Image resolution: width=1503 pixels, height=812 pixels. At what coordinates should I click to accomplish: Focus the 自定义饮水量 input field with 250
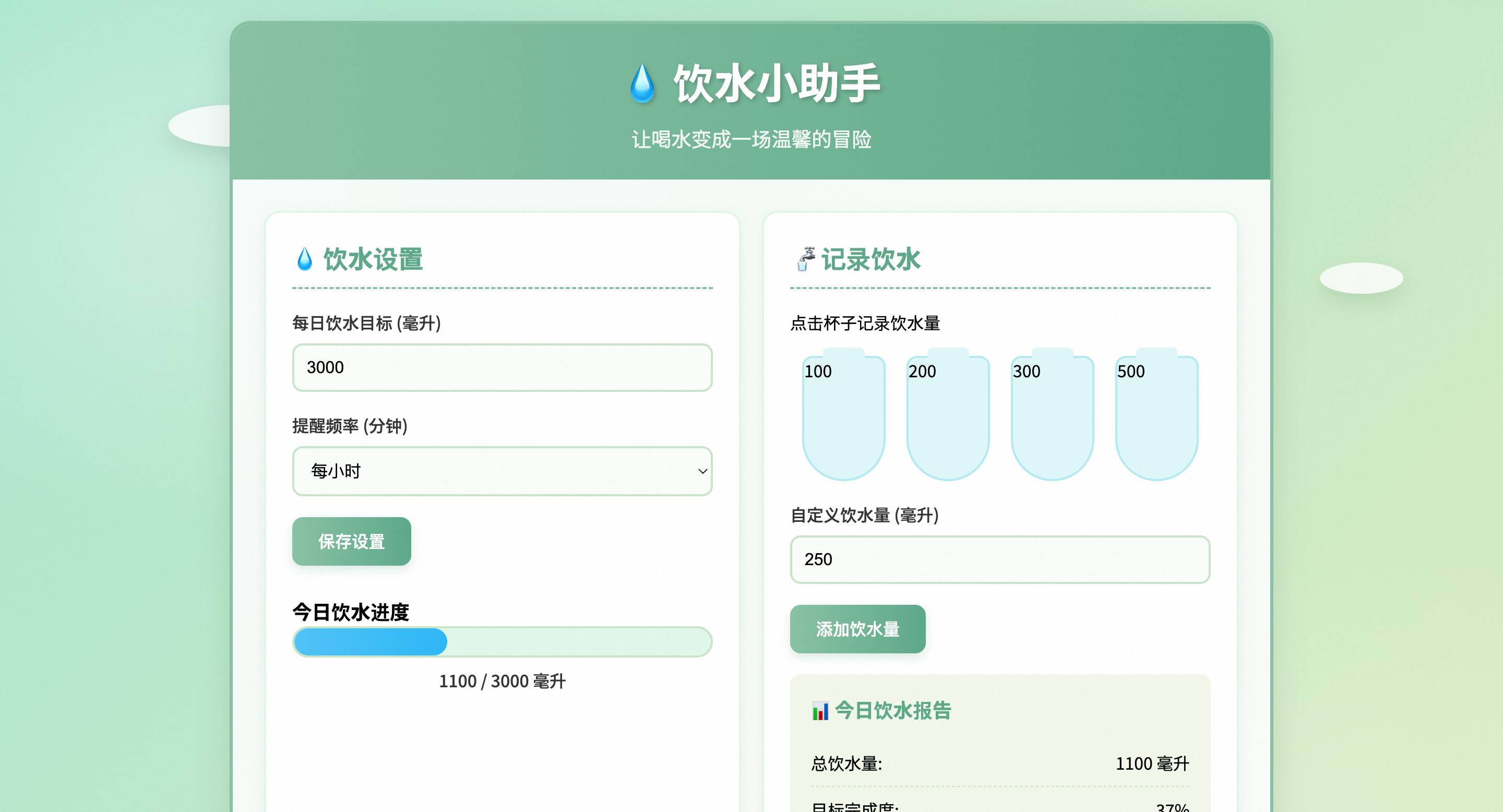(x=1000, y=559)
